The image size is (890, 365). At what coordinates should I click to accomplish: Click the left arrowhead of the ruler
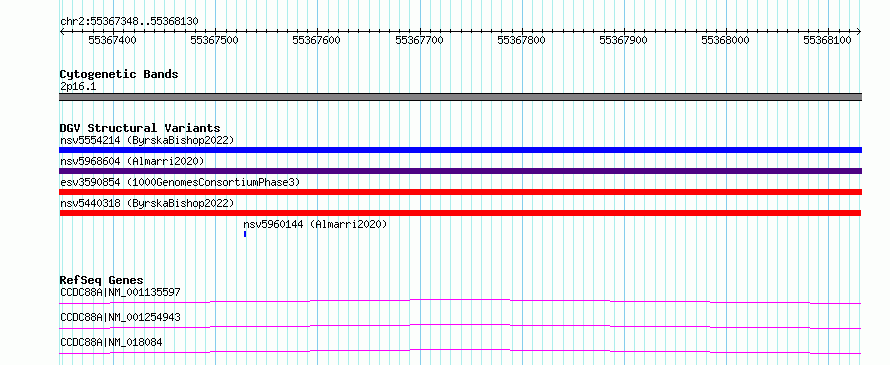click(x=62, y=31)
